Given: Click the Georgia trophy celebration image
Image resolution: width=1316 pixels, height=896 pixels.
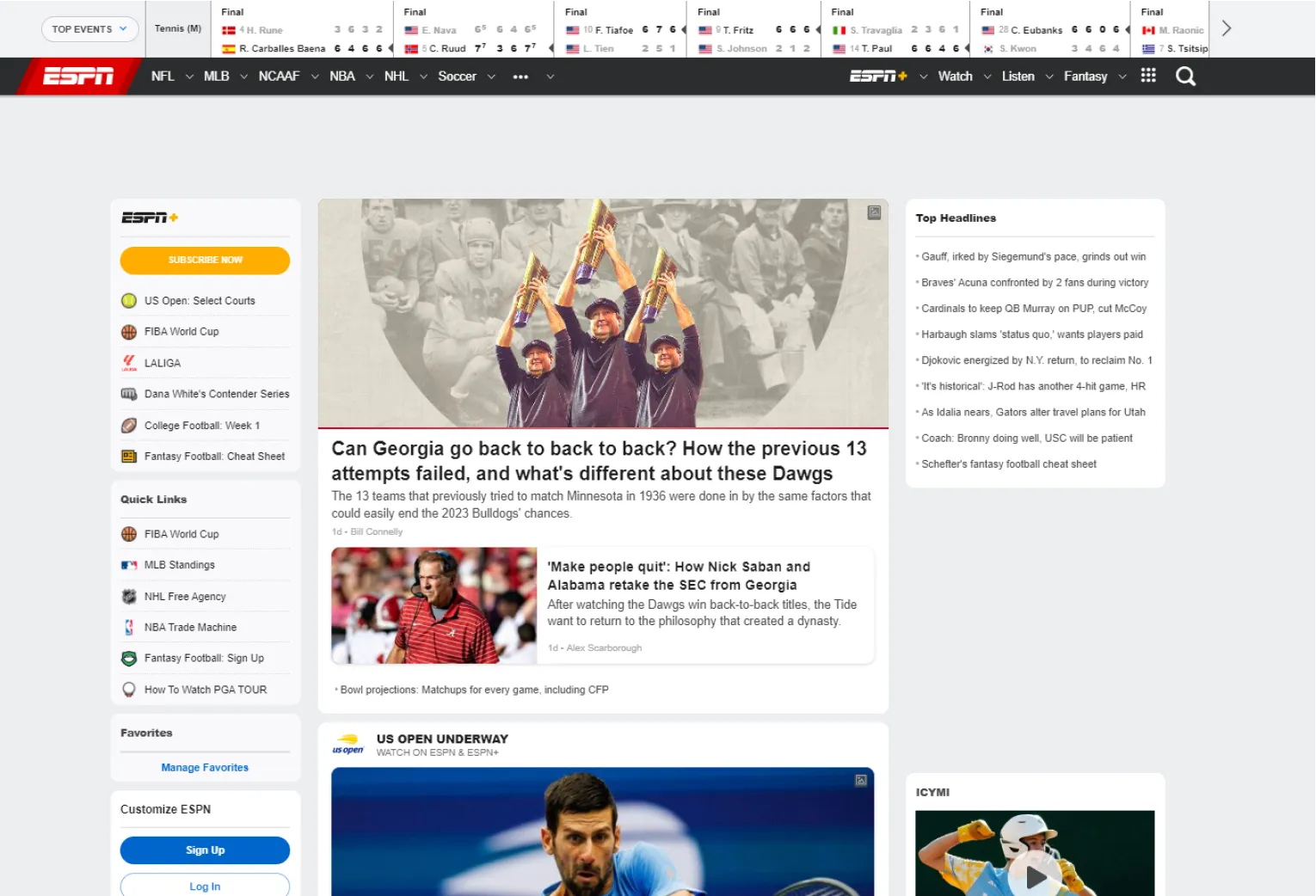Looking at the screenshot, I should (603, 313).
